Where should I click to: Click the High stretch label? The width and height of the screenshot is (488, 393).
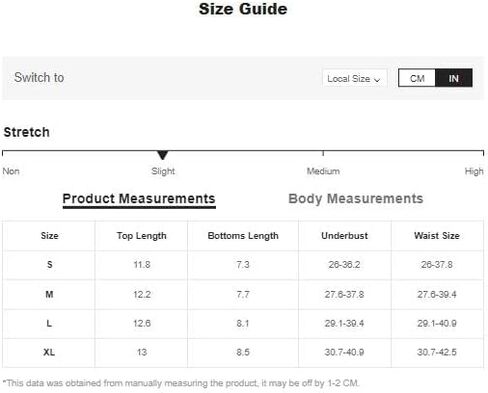point(474,171)
